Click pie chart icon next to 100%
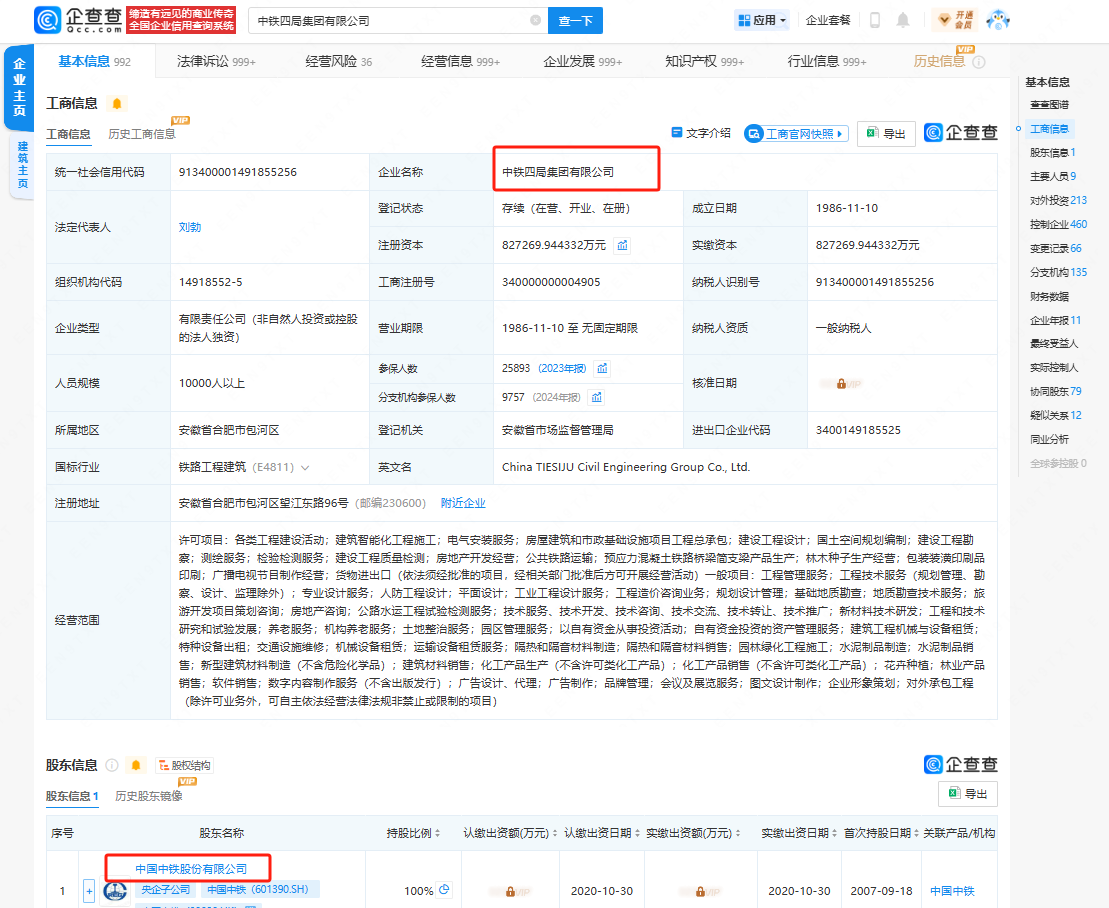1109x908 pixels. (444, 890)
